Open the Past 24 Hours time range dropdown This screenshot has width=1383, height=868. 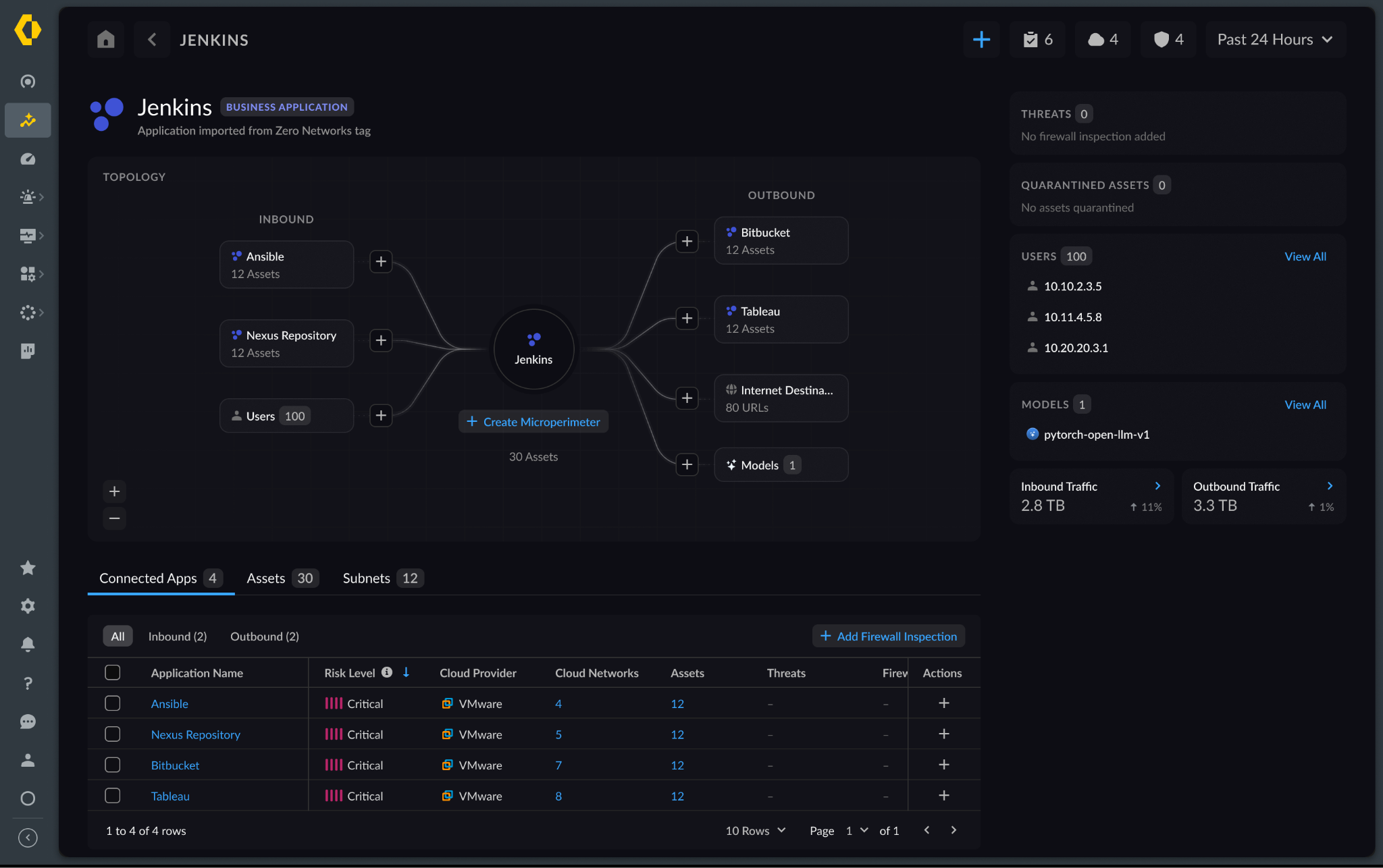click(1276, 40)
